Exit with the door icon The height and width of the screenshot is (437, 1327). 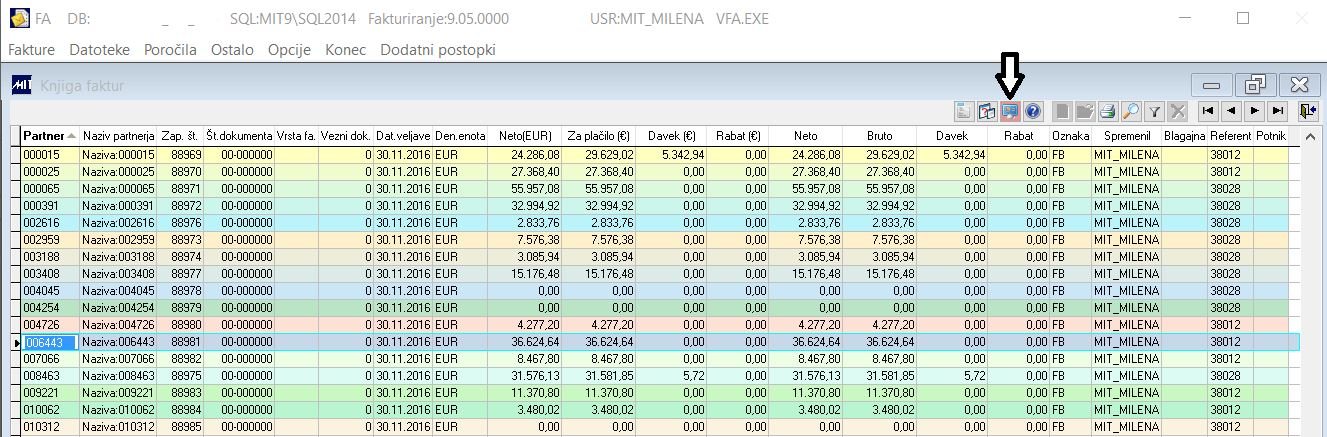1306,111
